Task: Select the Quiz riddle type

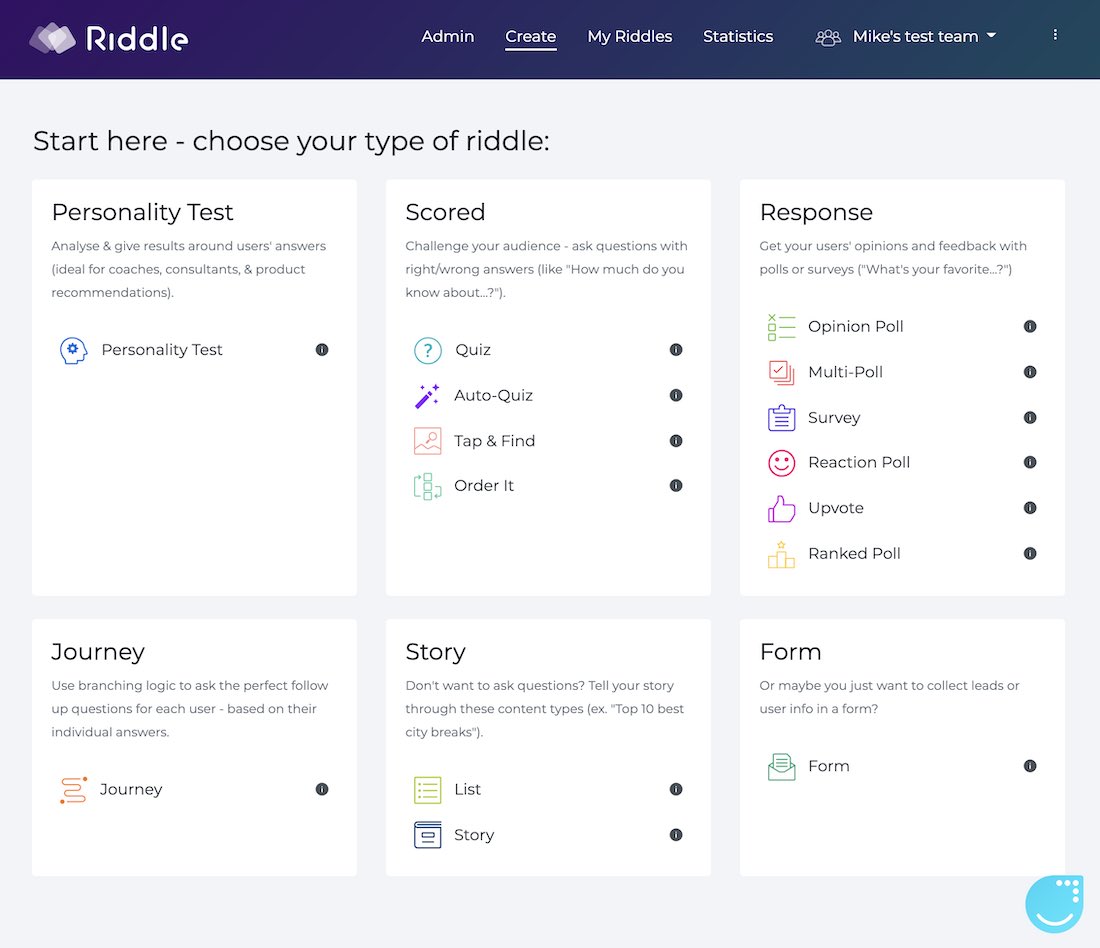Action: 473,349
